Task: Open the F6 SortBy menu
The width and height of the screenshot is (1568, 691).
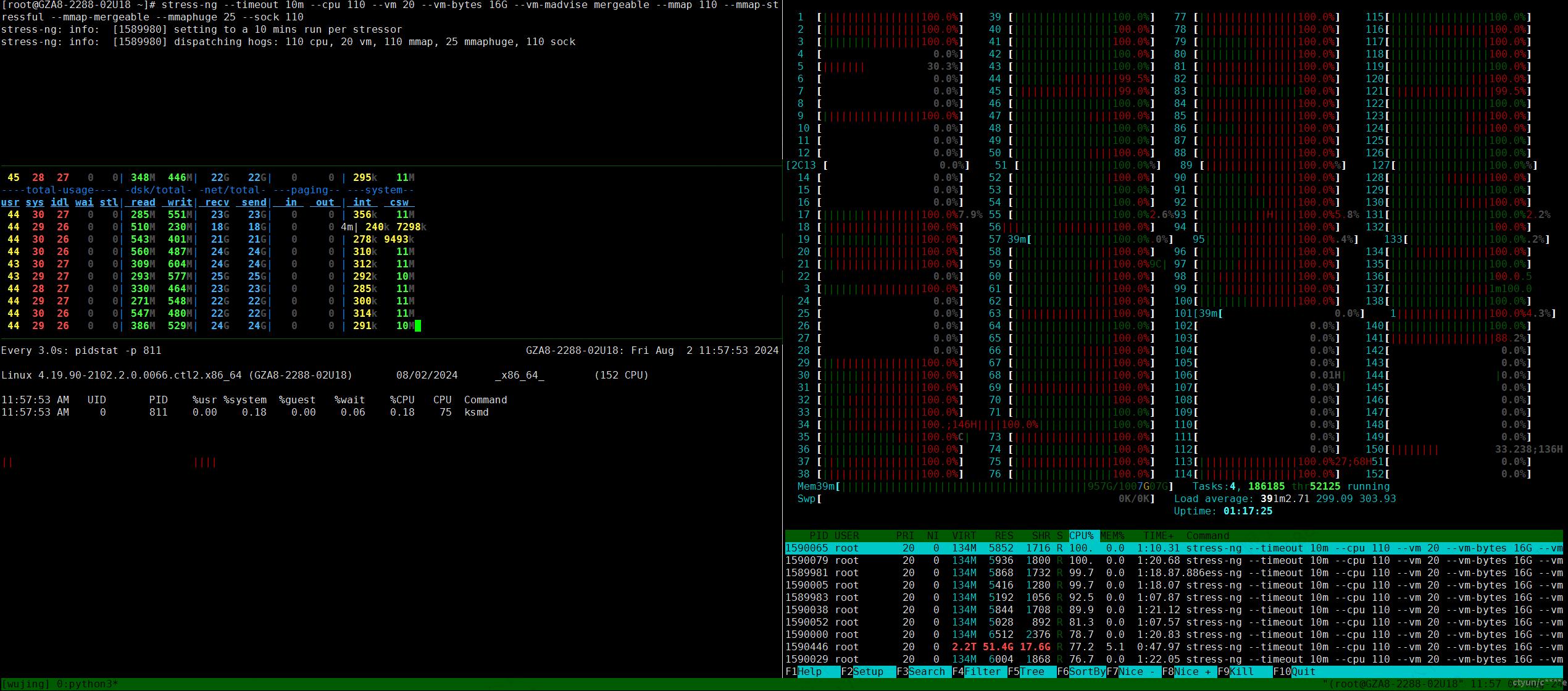Action: (1081, 671)
